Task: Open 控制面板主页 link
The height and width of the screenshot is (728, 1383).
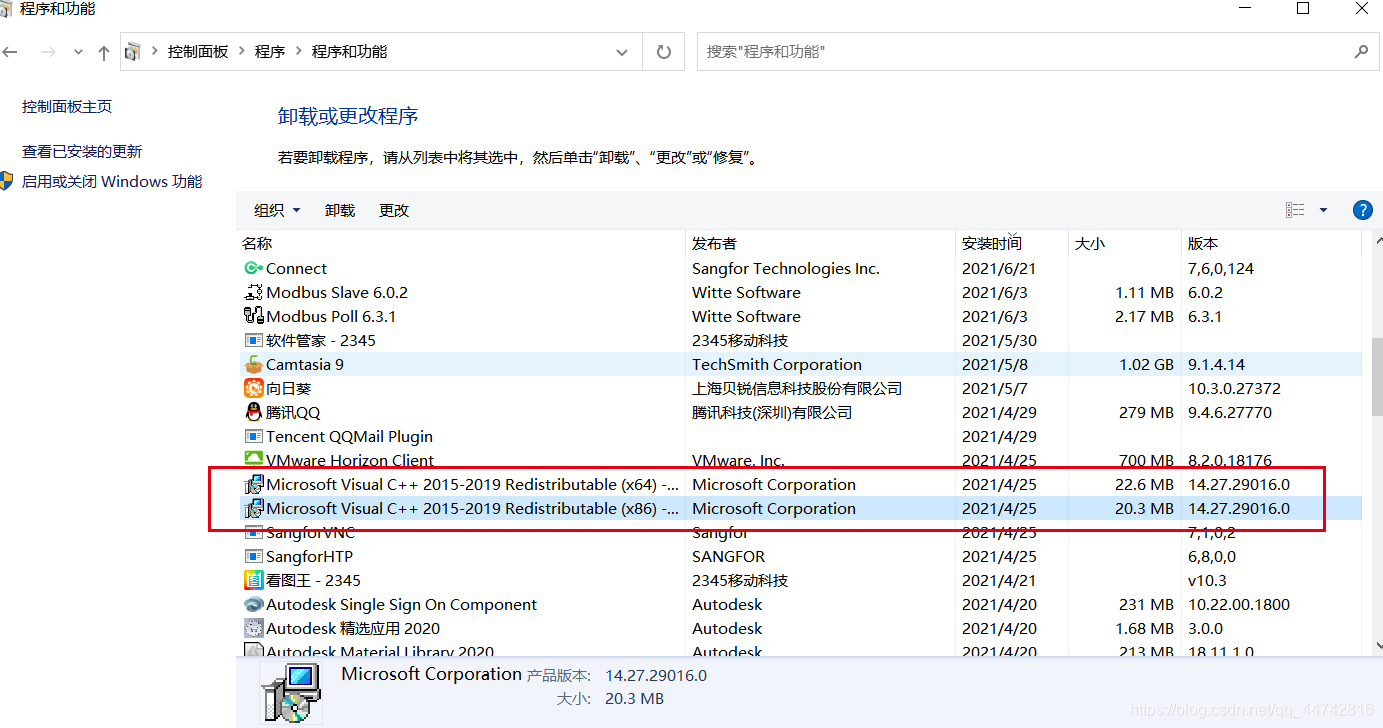Action: [x=67, y=106]
